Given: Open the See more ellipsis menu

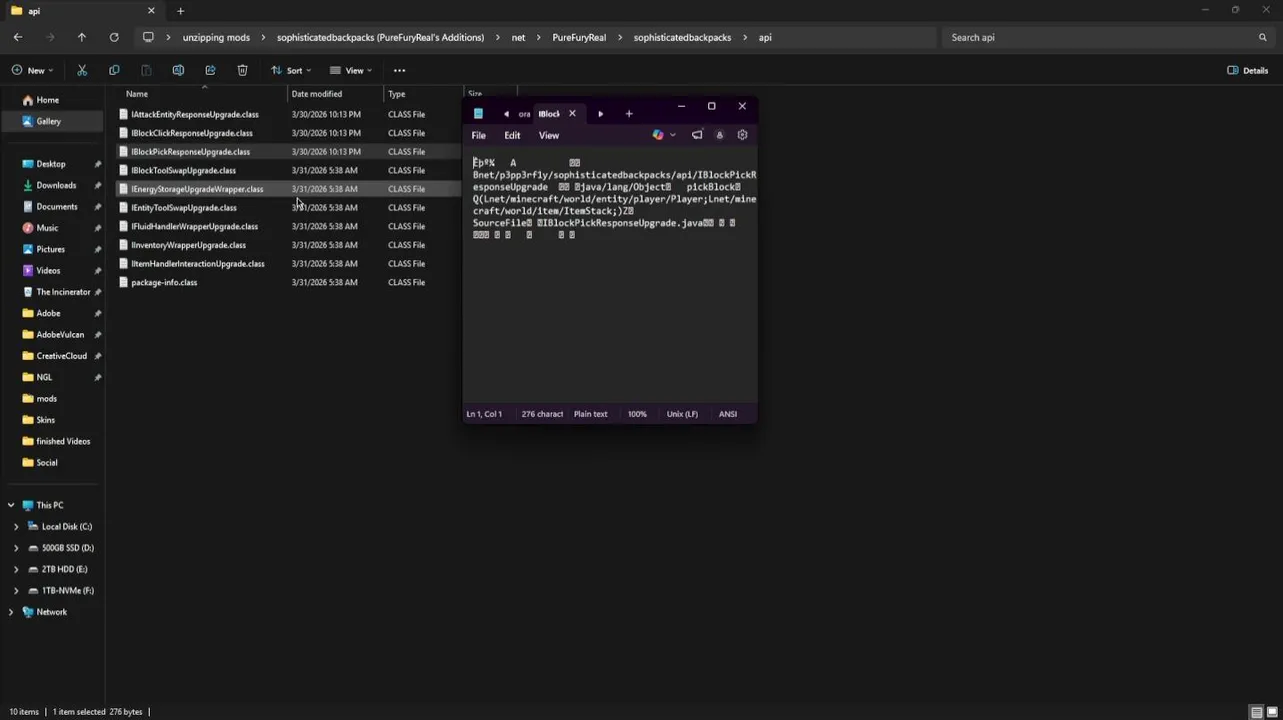Looking at the screenshot, I should click(x=399, y=70).
